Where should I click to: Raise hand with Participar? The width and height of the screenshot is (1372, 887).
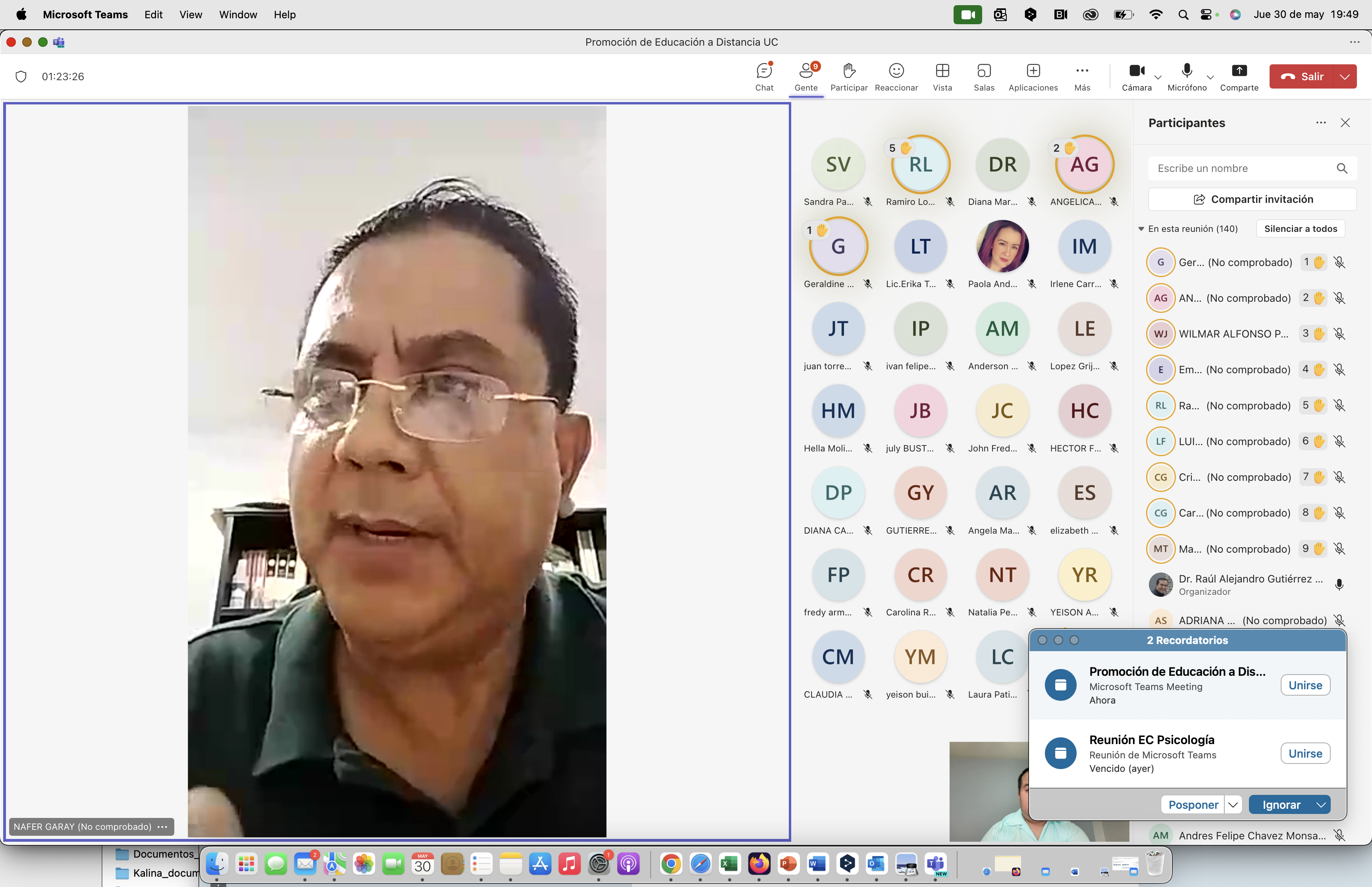849,77
